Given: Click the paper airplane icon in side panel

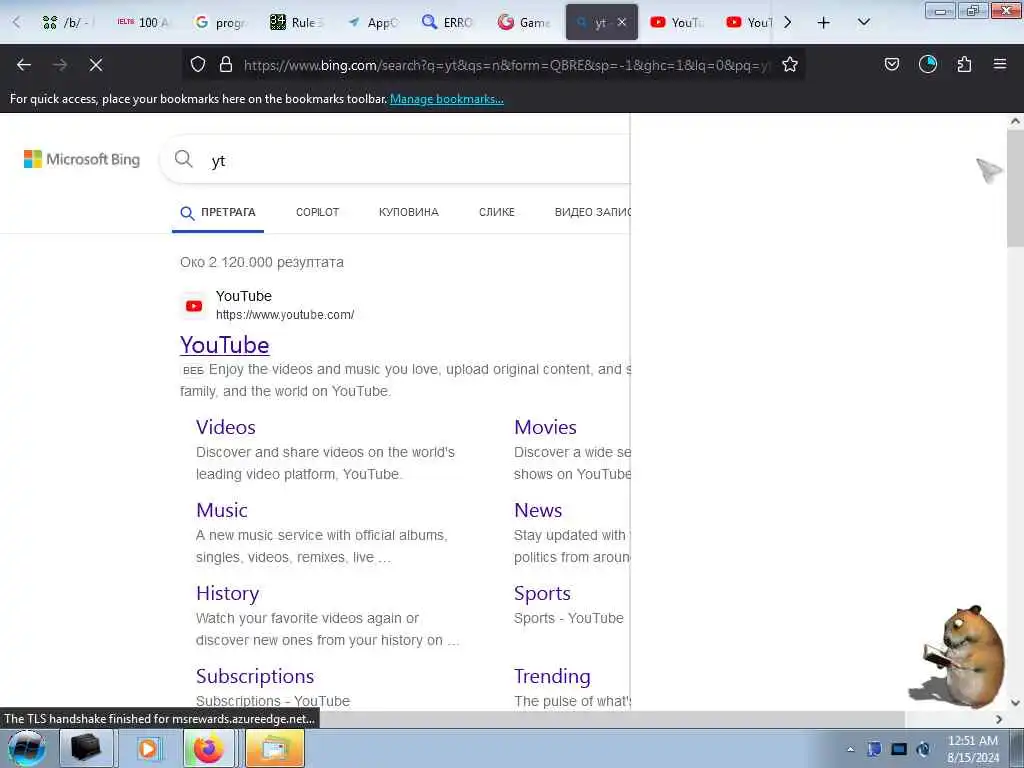Looking at the screenshot, I should (989, 170).
